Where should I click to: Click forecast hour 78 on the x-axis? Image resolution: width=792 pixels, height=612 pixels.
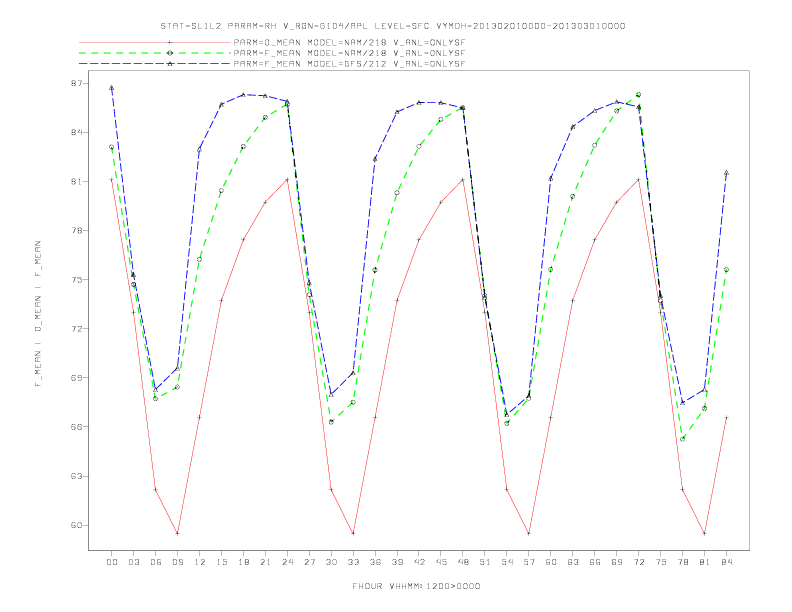[682, 562]
